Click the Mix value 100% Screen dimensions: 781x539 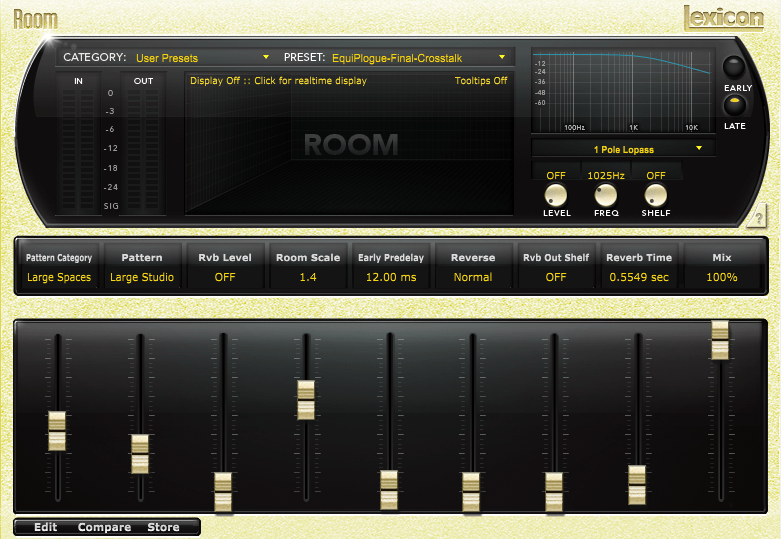click(x=722, y=277)
